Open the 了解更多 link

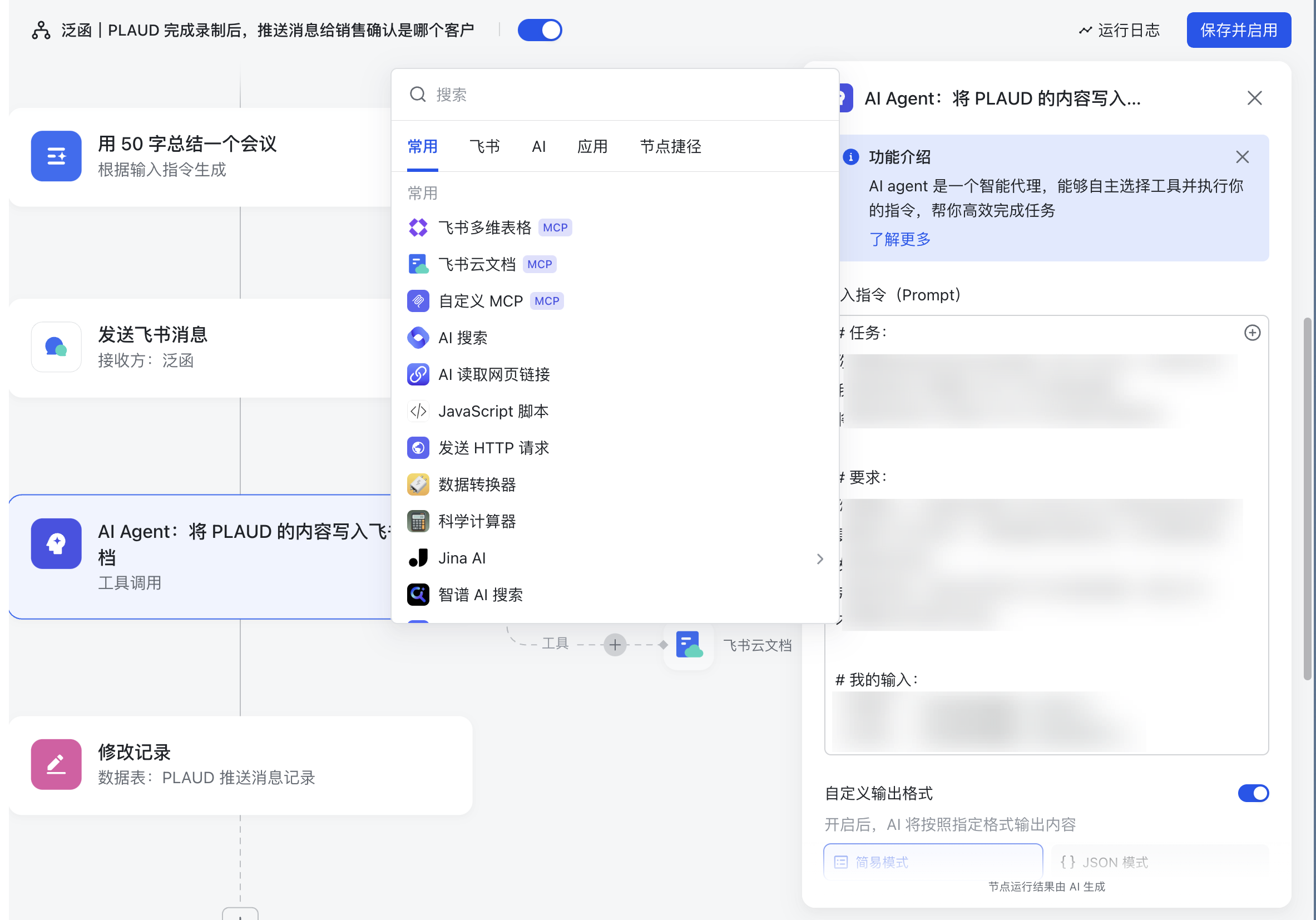coord(899,239)
